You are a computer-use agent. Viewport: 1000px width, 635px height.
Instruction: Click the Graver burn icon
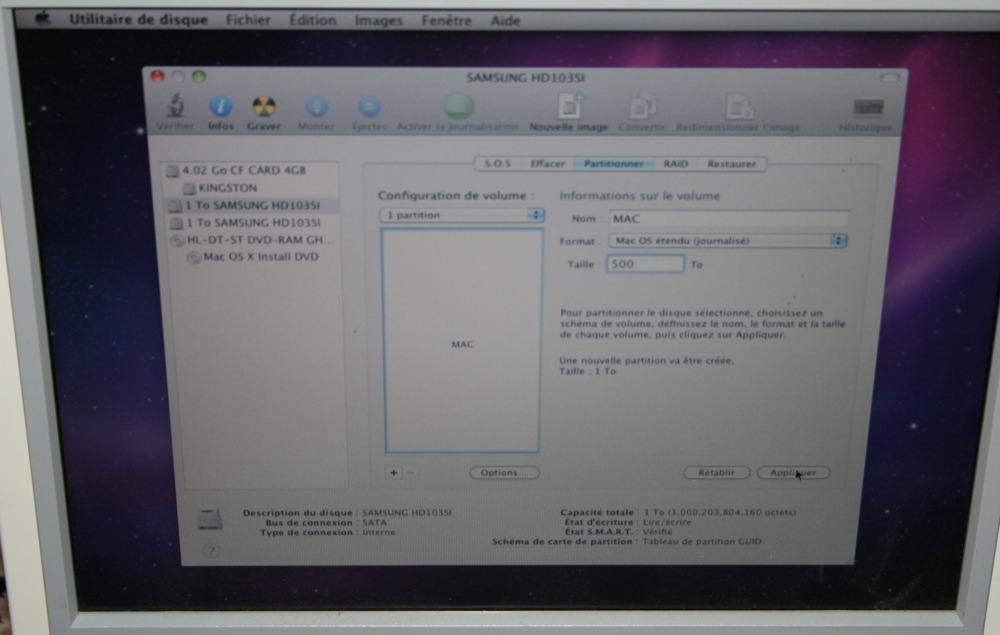coord(263,106)
